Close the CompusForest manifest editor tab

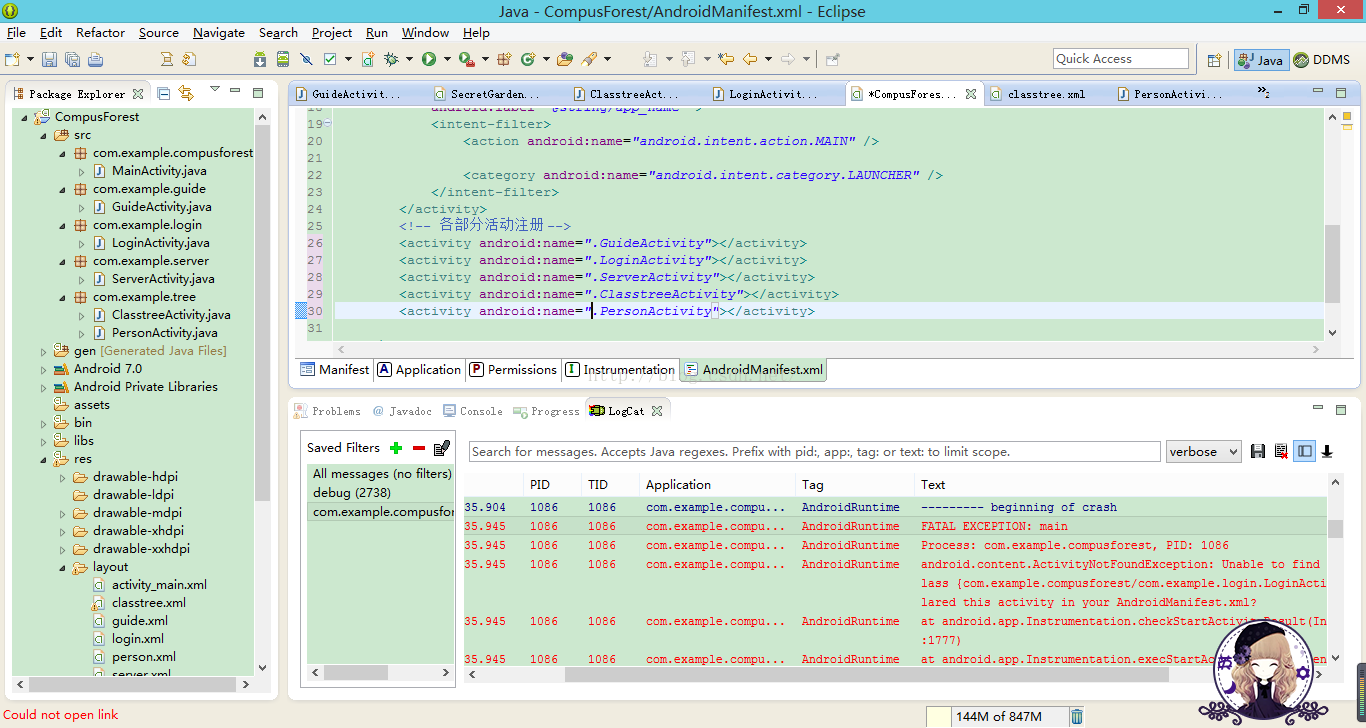[970, 95]
